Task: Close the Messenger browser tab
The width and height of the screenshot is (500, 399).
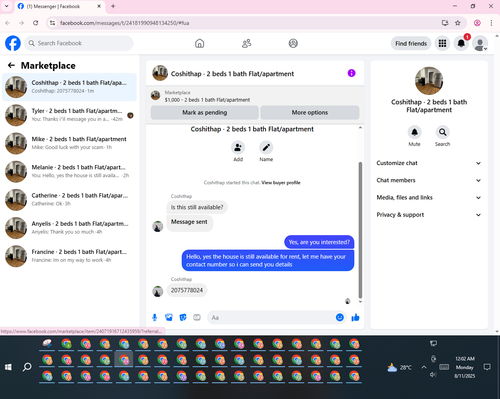Action: click(99, 6)
